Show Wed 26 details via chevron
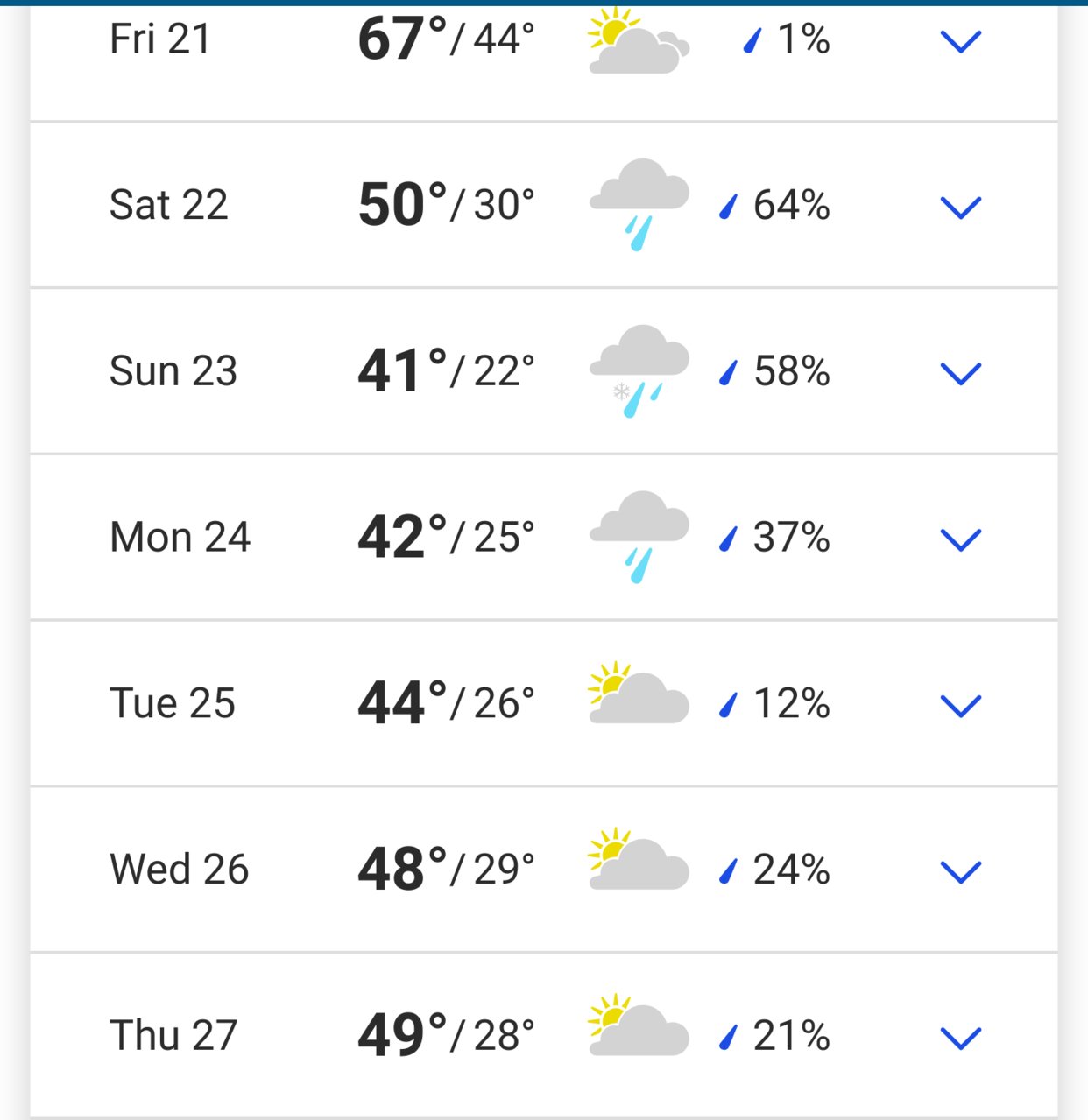Image resolution: width=1088 pixels, height=1120 pixels. click(x=960, y=872)
